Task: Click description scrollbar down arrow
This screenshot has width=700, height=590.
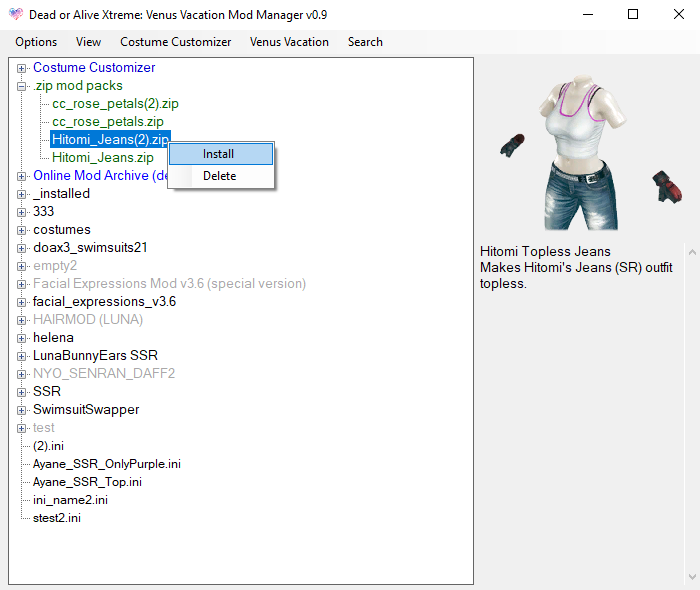Action: pos(692,577)
